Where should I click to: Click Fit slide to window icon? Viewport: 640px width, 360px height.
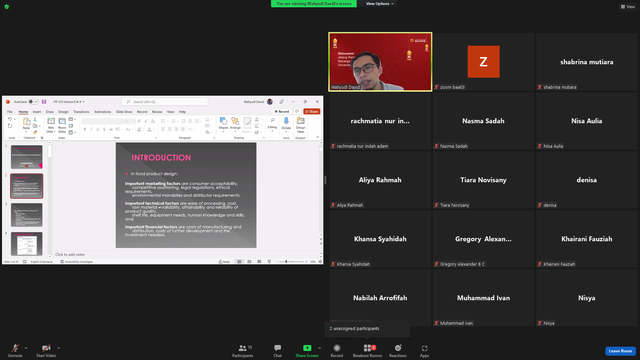[320, 262]
